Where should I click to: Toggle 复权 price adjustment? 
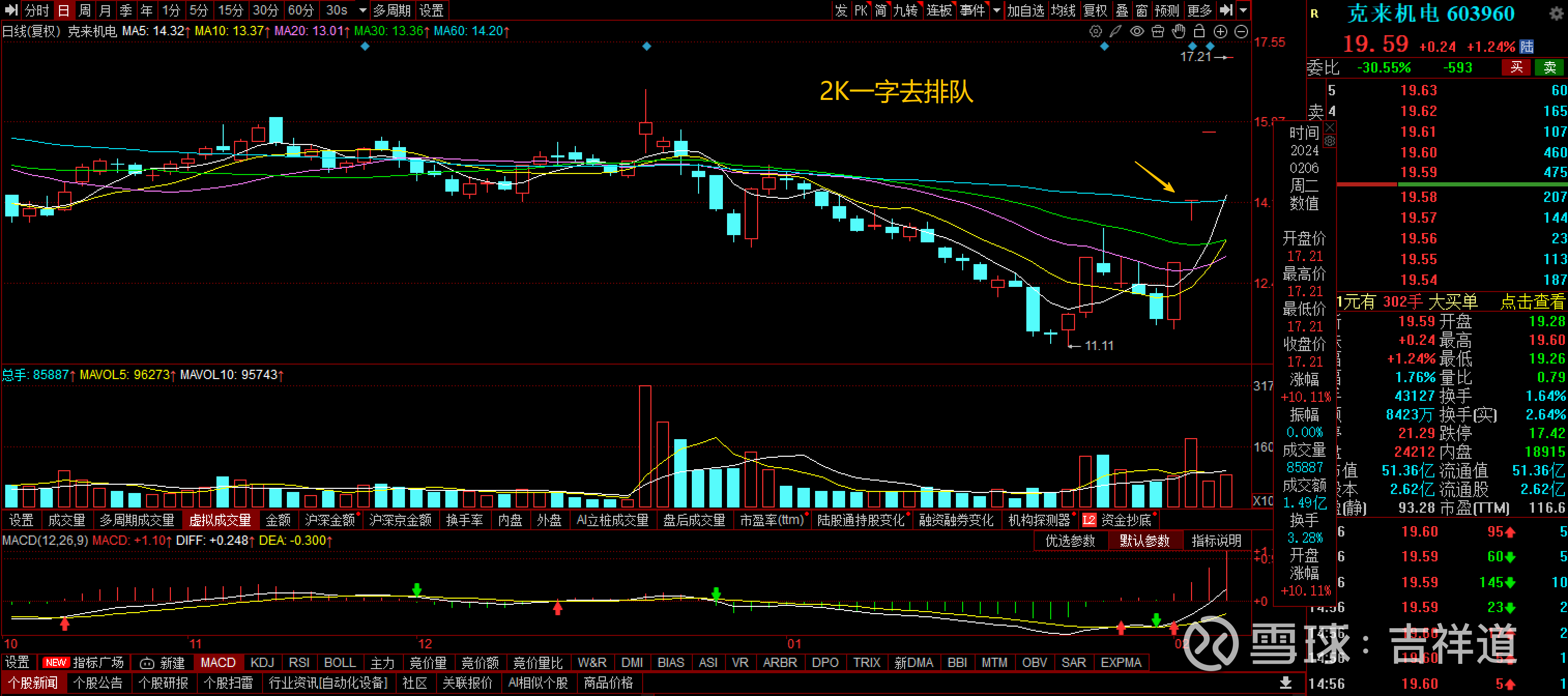click(x=1095, y=10)
